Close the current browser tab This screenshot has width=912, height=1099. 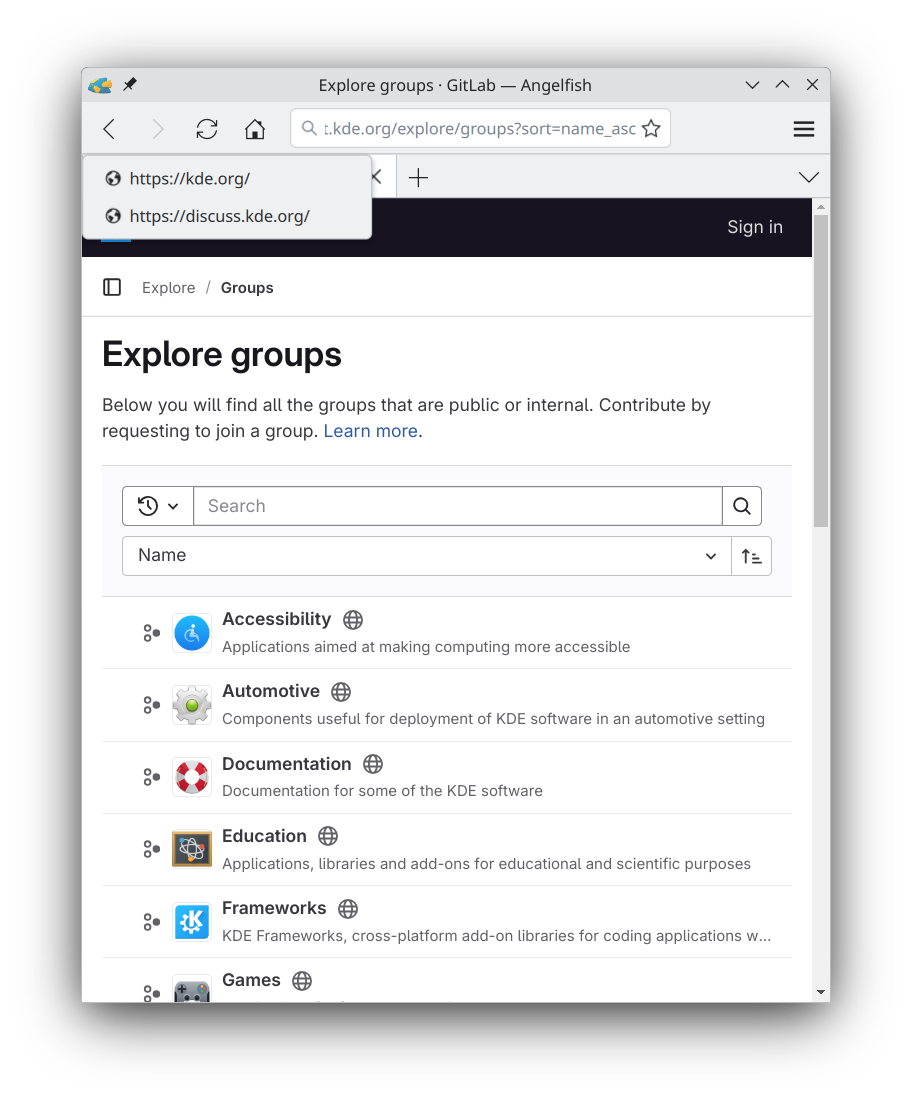coord(377,177)
